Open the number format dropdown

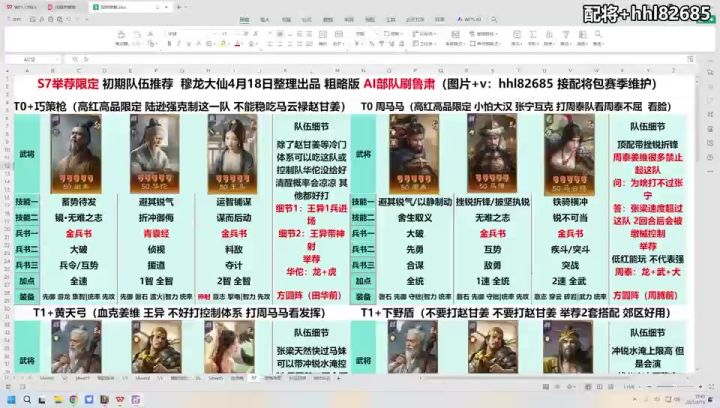pyautogui.click(x=377, y=34)
